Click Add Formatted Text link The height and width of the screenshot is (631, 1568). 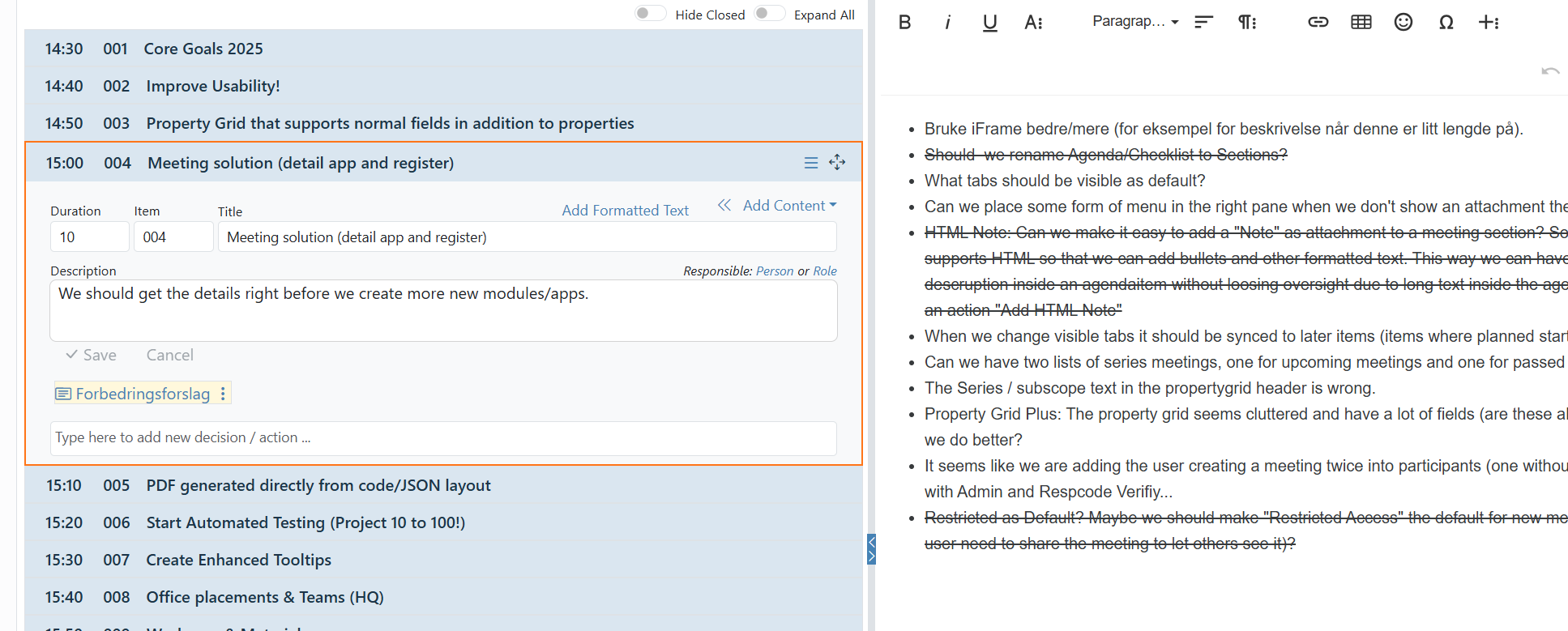tap(626, 211)
